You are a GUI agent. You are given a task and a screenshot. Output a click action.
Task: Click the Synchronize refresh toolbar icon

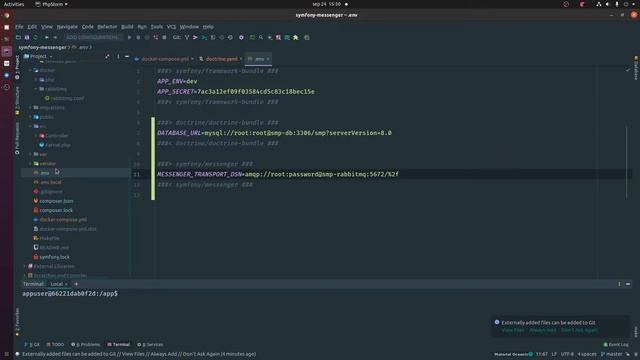point(36,37)
